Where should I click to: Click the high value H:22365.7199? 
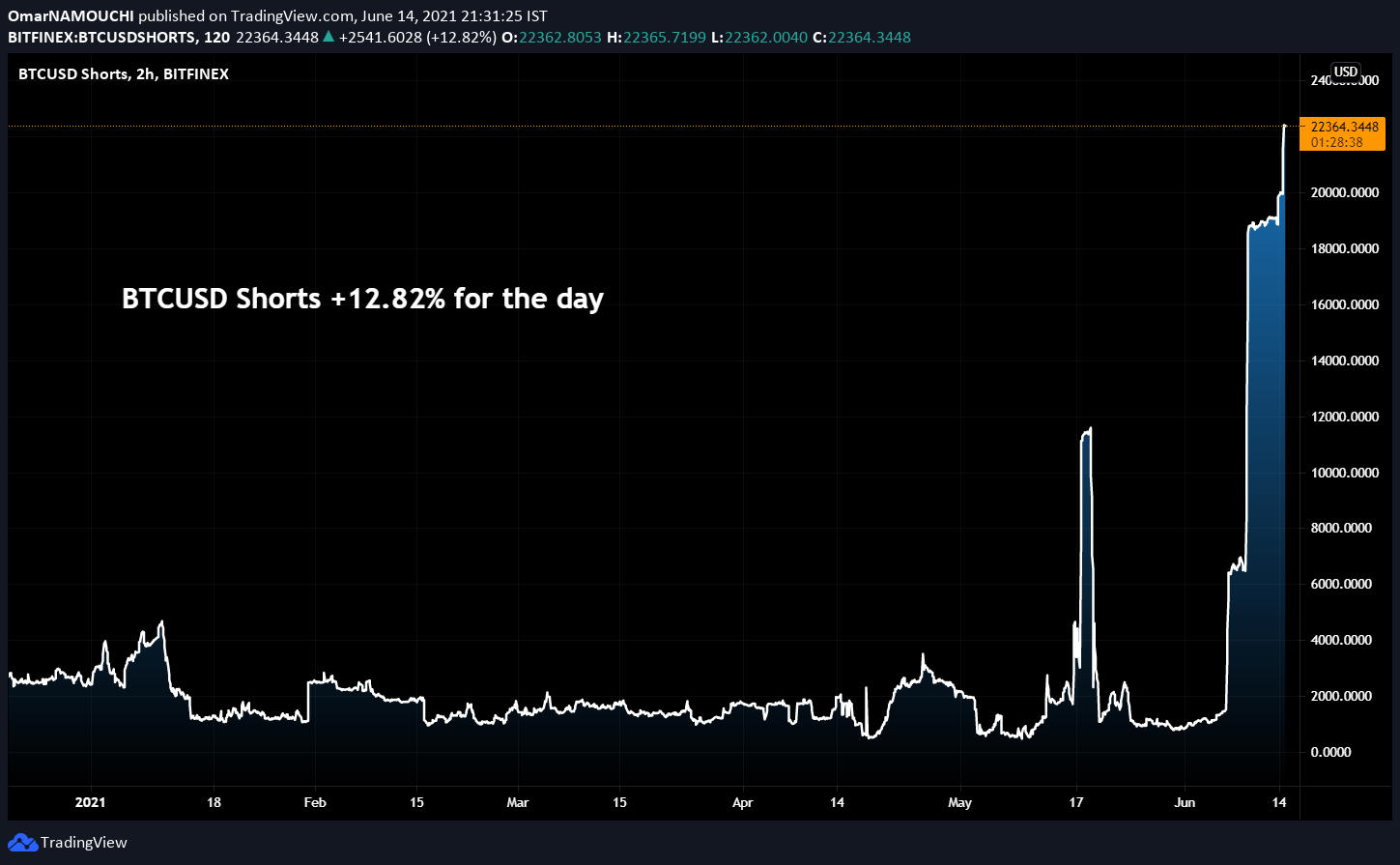tap(654, 38)
